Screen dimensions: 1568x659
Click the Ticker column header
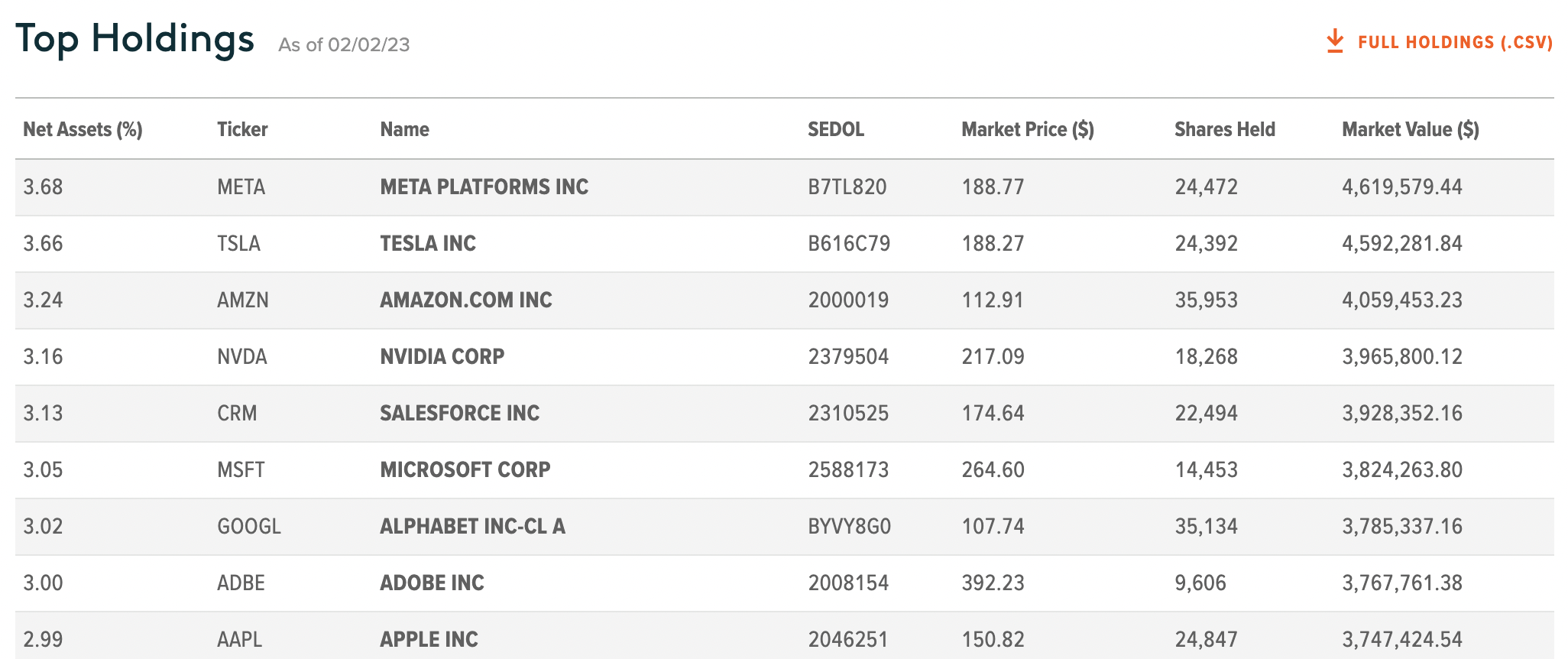[x=242, y=129]
